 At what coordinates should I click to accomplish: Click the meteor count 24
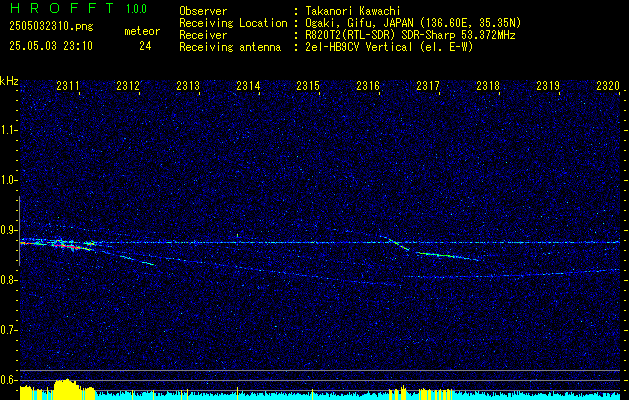[145, 46]
